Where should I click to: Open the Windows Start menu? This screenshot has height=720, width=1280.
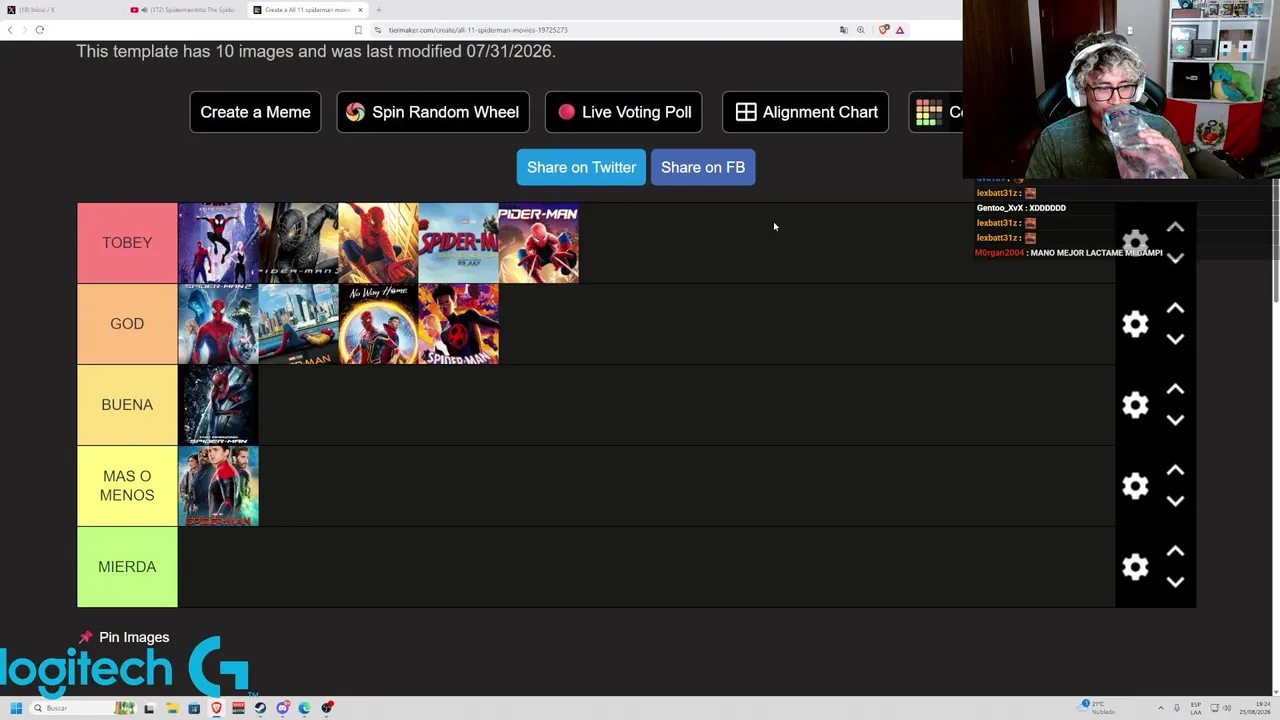[16, 708]
